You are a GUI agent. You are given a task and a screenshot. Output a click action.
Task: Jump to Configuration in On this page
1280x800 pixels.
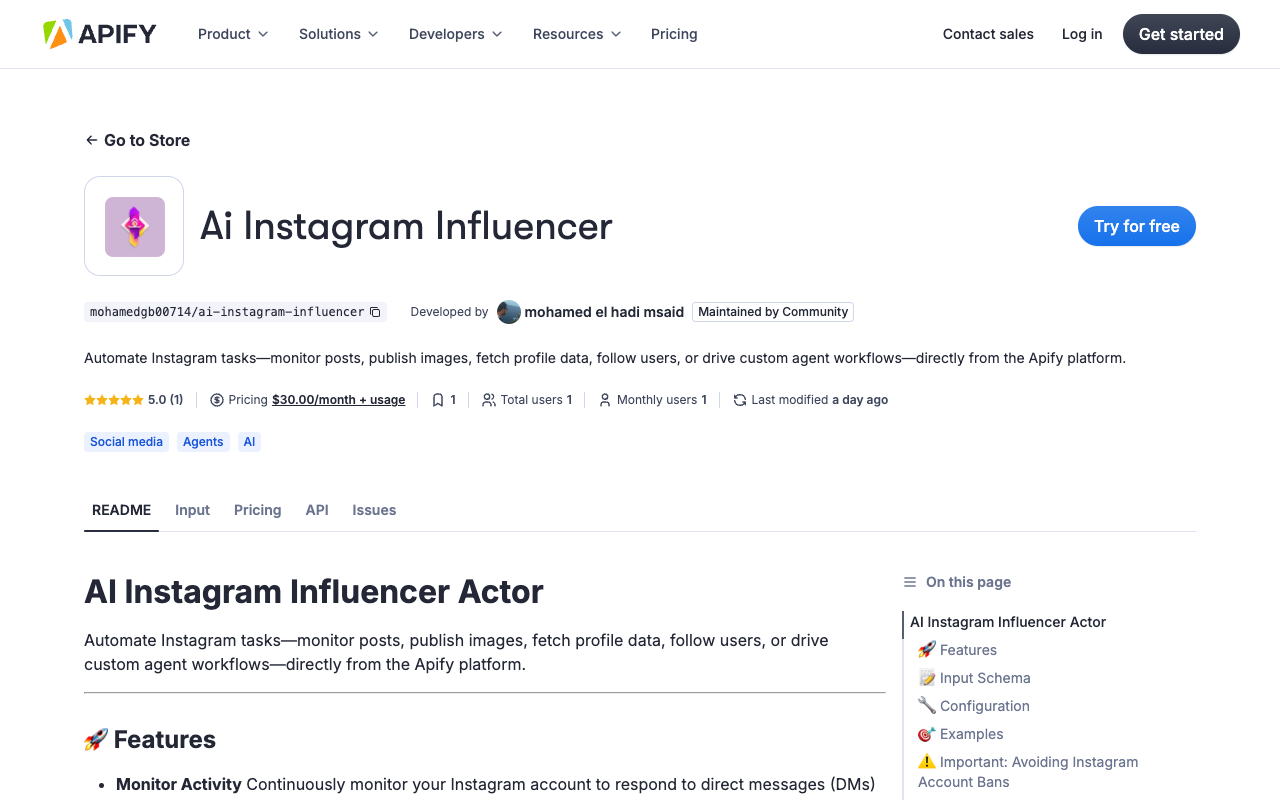click(x=973, y=706)
